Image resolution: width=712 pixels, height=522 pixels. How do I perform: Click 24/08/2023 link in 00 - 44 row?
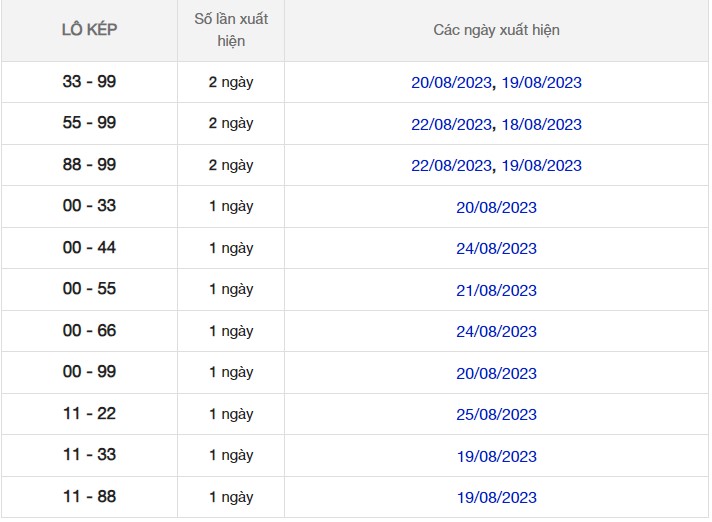(x=496, y=249)
